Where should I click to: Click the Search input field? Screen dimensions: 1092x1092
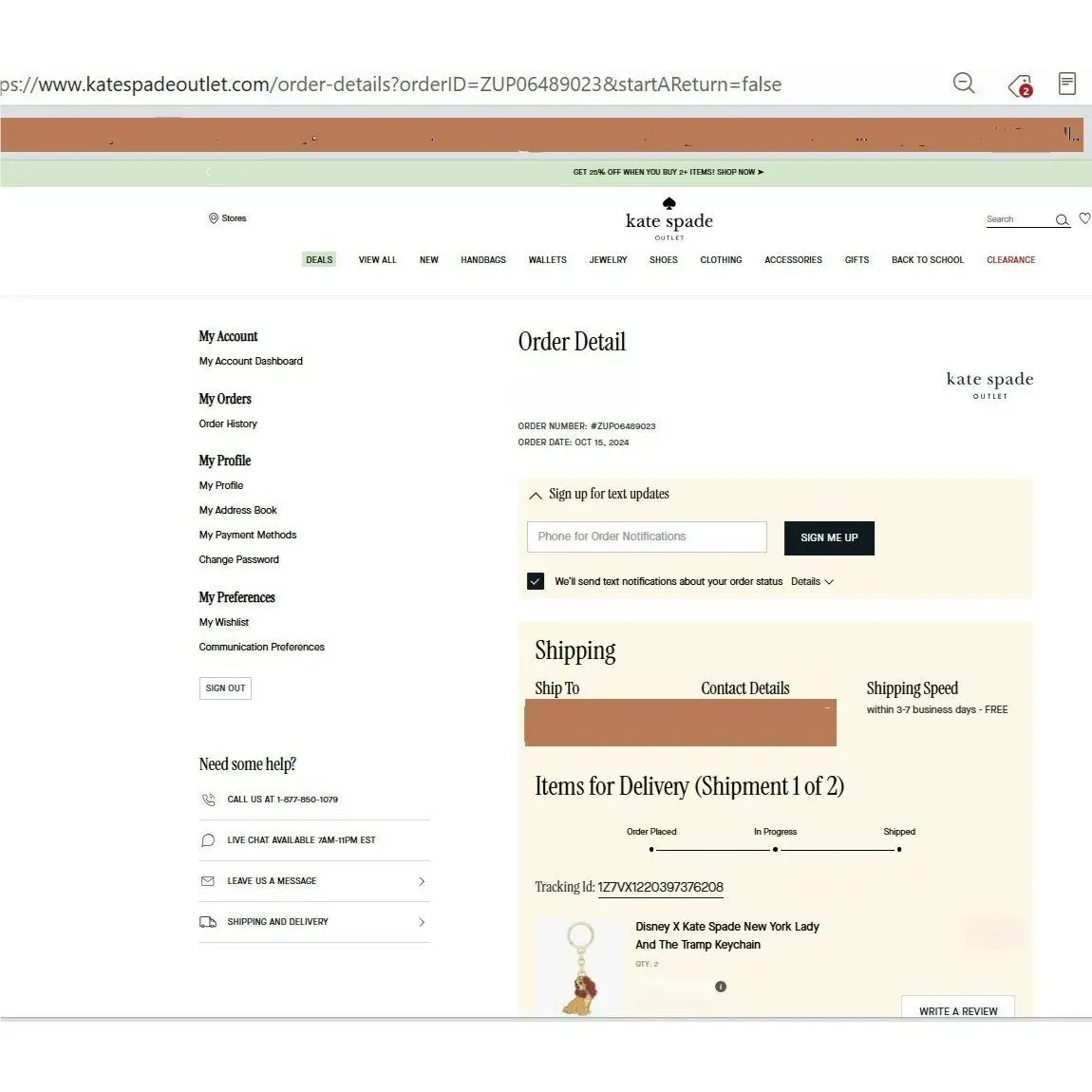1019,219
